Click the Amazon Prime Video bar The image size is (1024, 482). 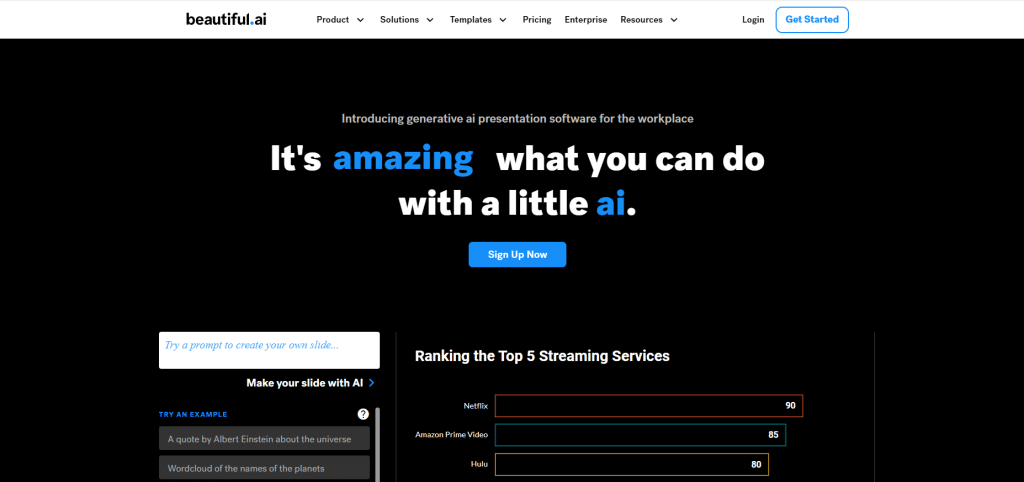click(640, 435)
